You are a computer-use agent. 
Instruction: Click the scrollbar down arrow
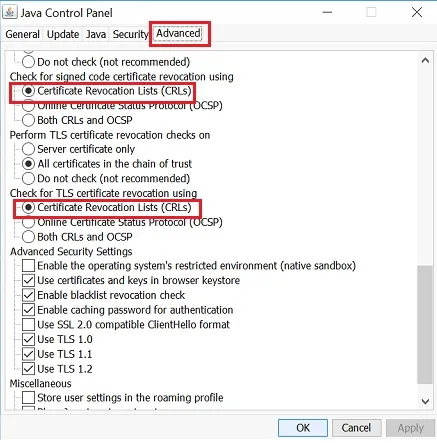pos(425,401)
